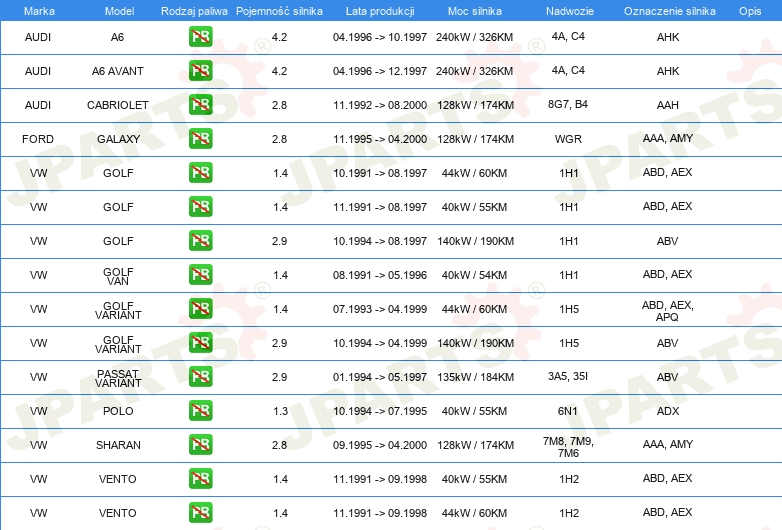Image resolution: width=782 pixels, height=530 pixels.
Task: Select the GALAXY model cell
Action: click(118, 139)
